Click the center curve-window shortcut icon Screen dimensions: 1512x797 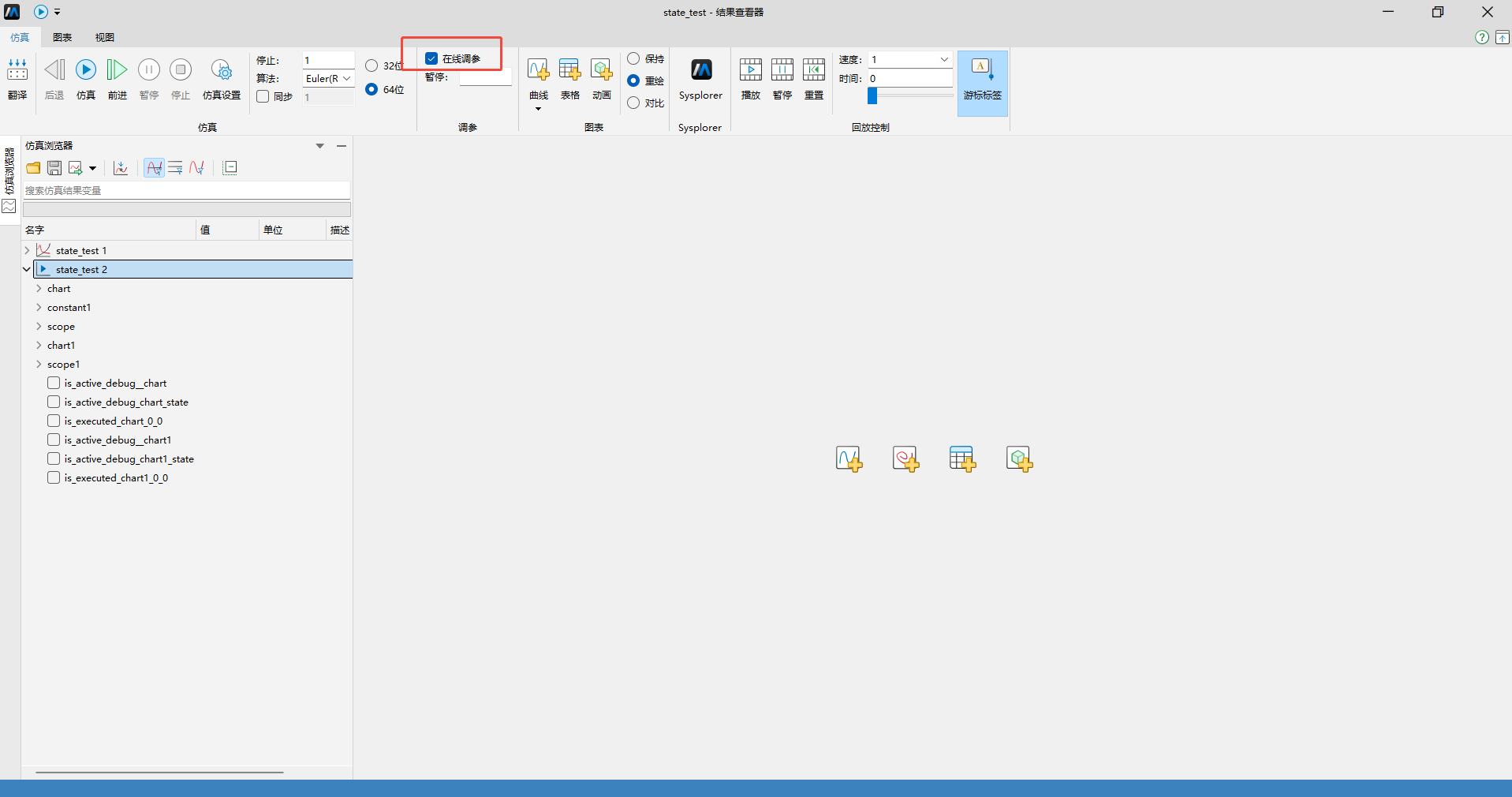(849, 458)
